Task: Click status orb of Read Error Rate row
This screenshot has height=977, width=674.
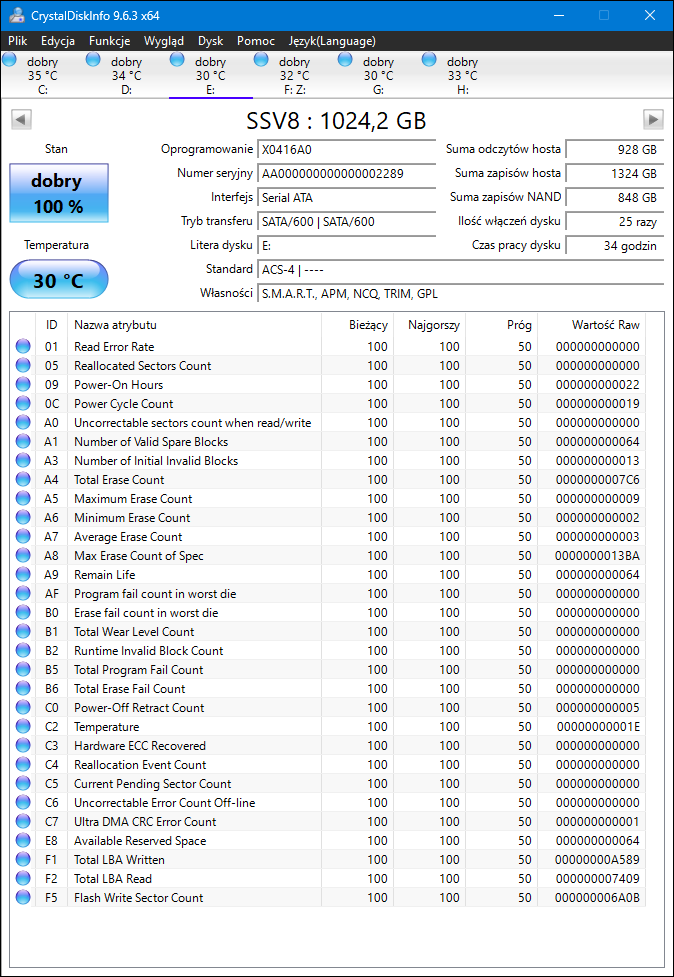Action: (x=23, y=346)
